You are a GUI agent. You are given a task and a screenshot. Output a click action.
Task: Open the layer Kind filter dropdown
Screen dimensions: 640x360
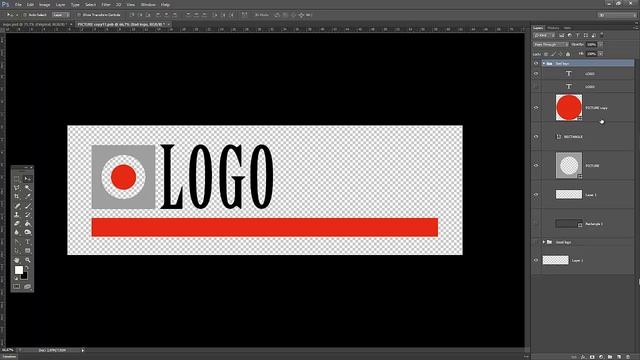coord(544,36)
